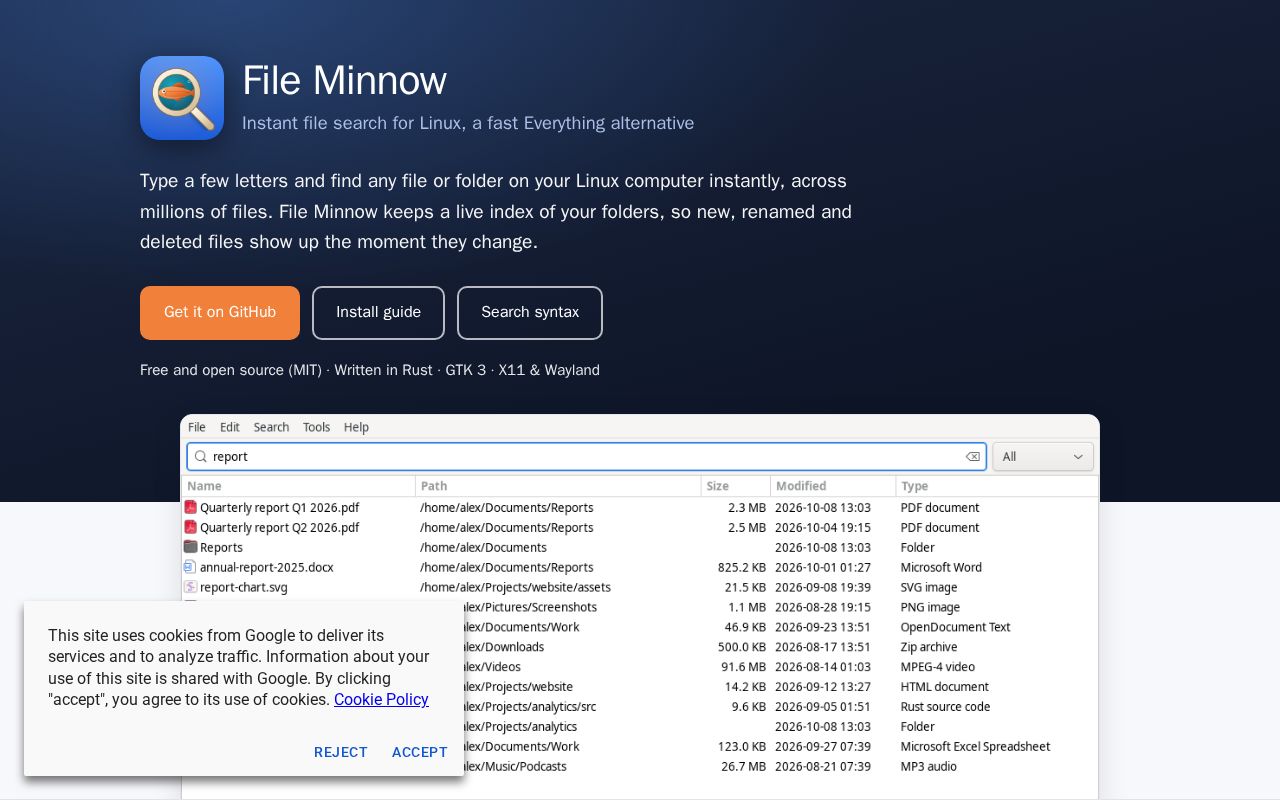The width and height of the screenshot is (1280, 800).
Task: Open the Install guide
Action: [x=378, y=313]
